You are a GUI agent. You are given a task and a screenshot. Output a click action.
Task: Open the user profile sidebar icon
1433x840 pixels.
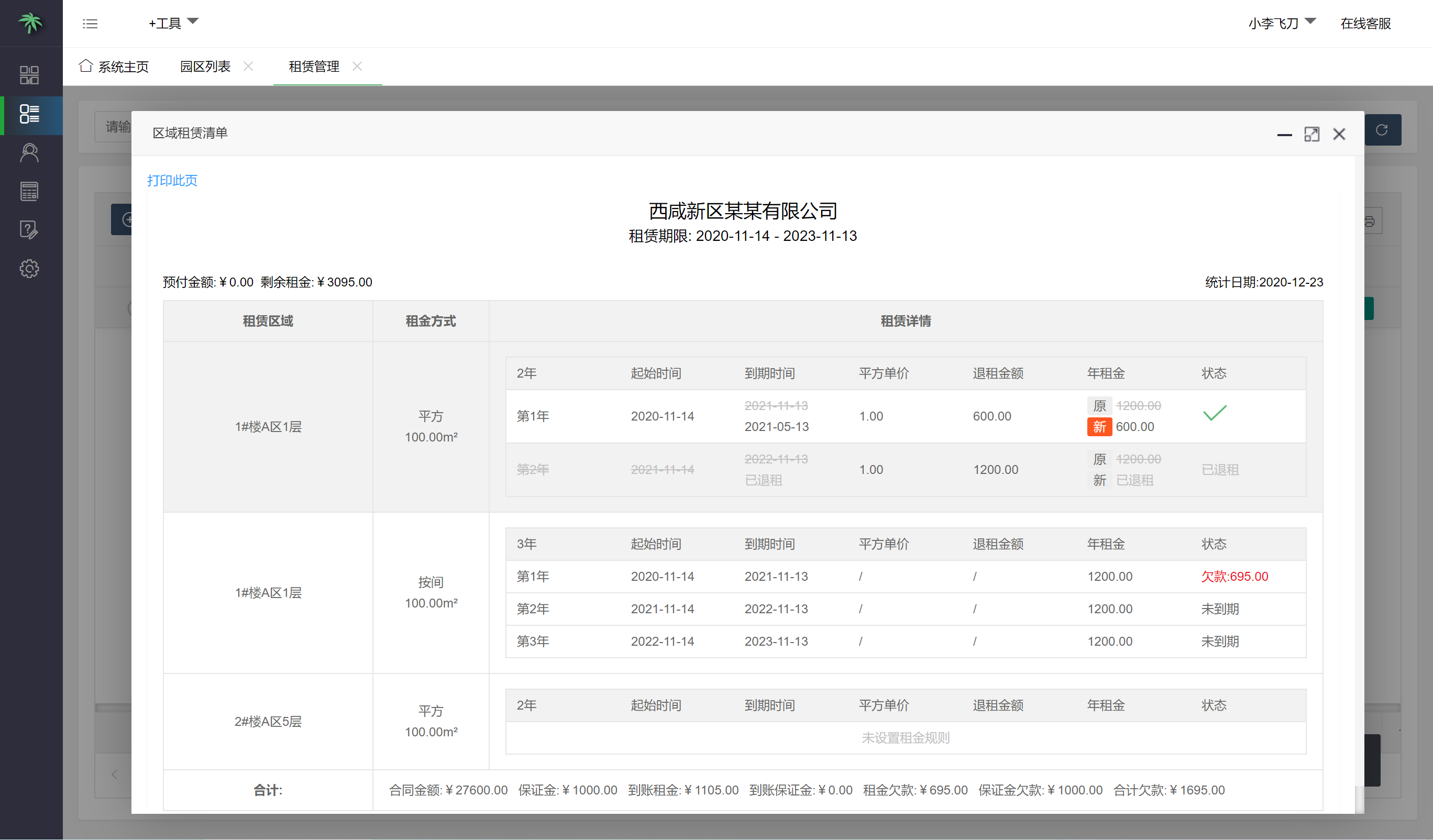(29, 152)
